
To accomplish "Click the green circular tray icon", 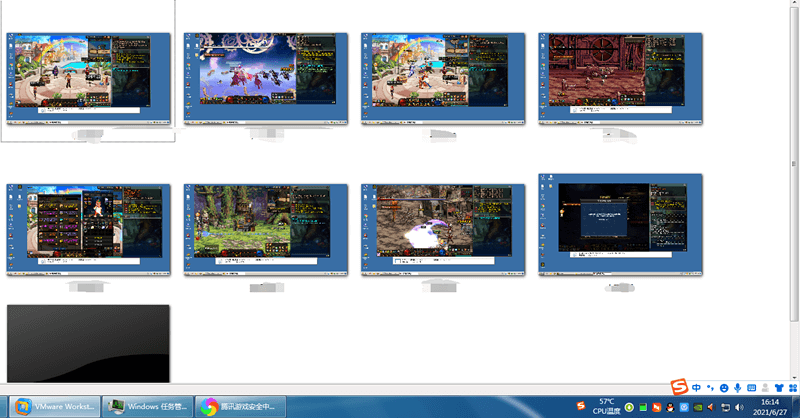I will [x=630, y=407].
